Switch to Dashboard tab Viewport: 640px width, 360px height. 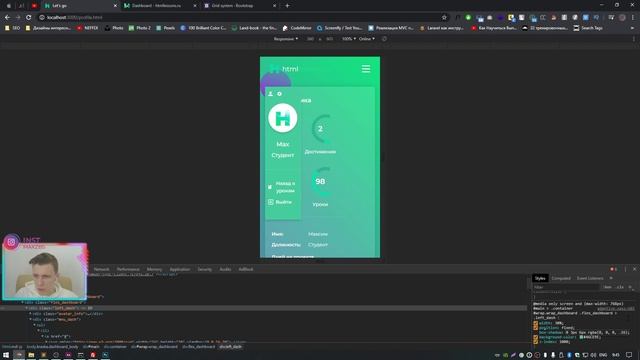tap(159, 6)
